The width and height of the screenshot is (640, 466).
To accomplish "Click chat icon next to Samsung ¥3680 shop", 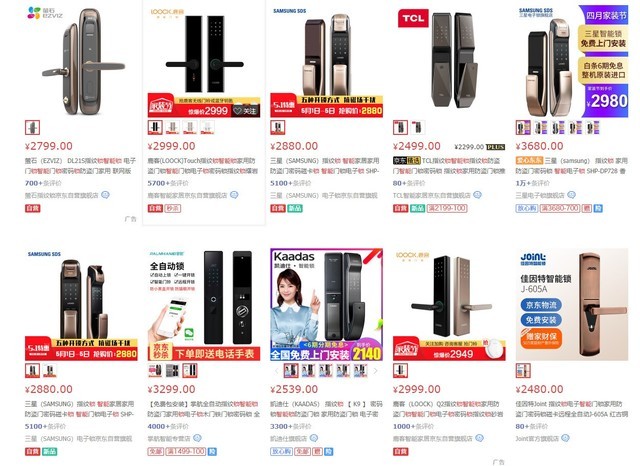I will coord(571,195).
